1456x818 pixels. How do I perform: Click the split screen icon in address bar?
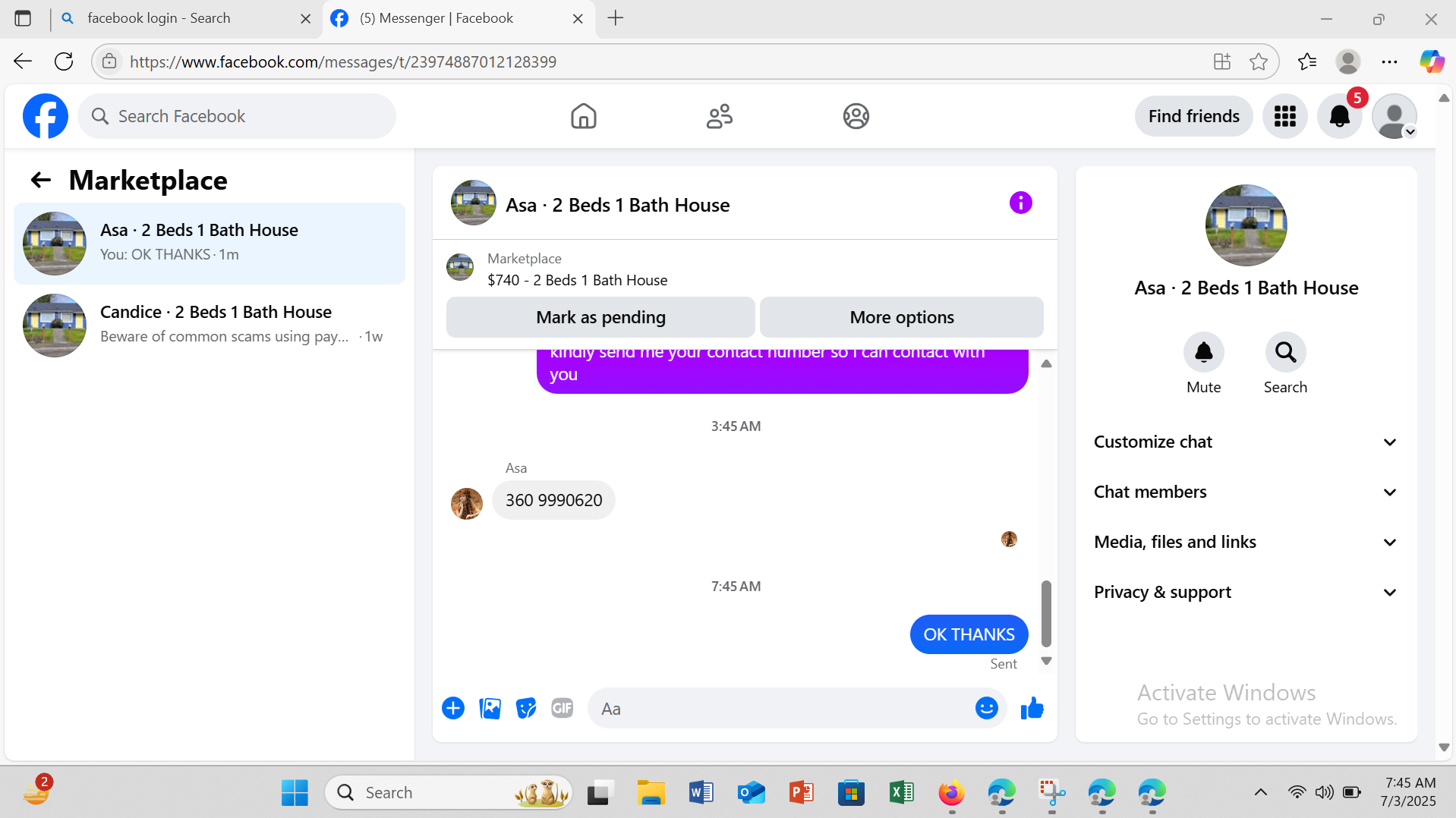tap(1221, 61)
